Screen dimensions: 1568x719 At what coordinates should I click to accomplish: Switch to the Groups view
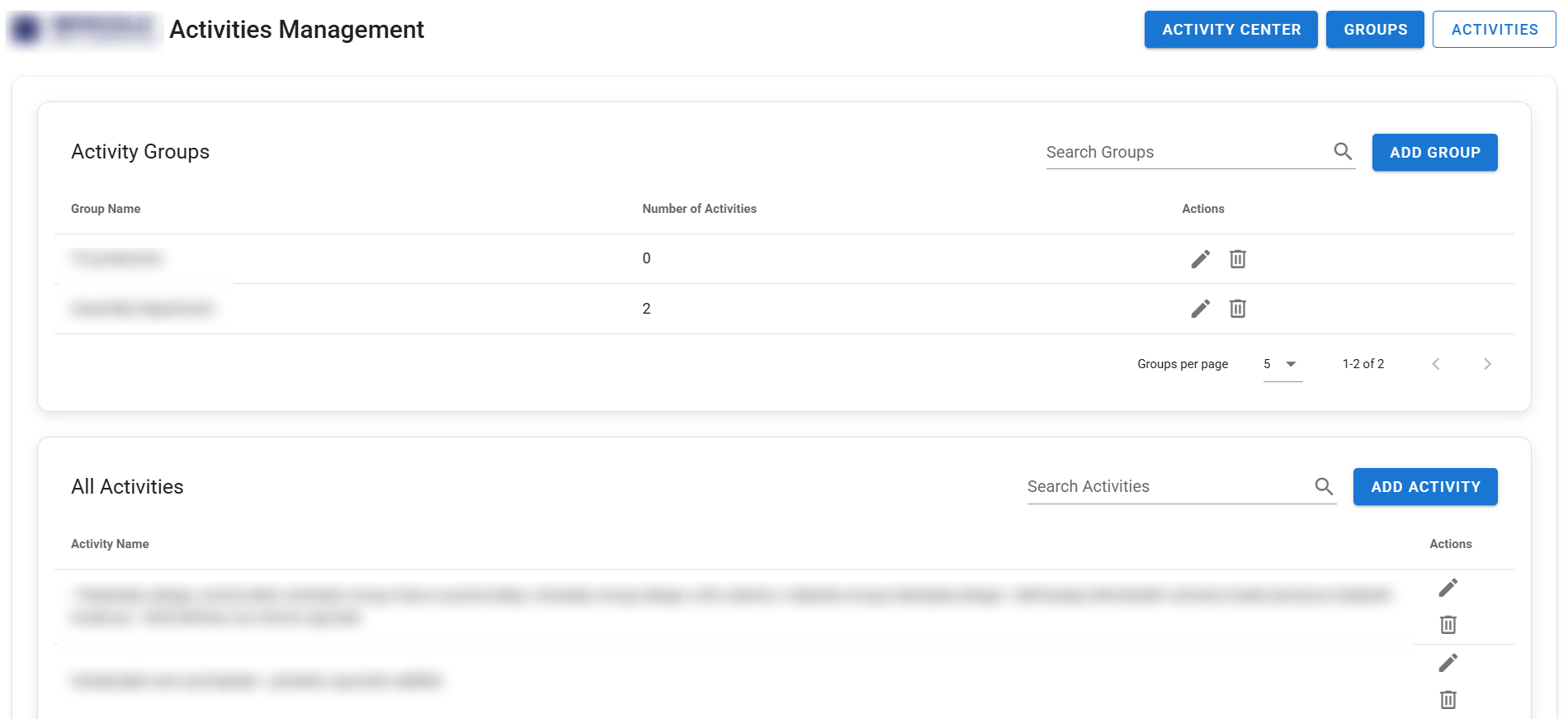(x=1375, y=29)
